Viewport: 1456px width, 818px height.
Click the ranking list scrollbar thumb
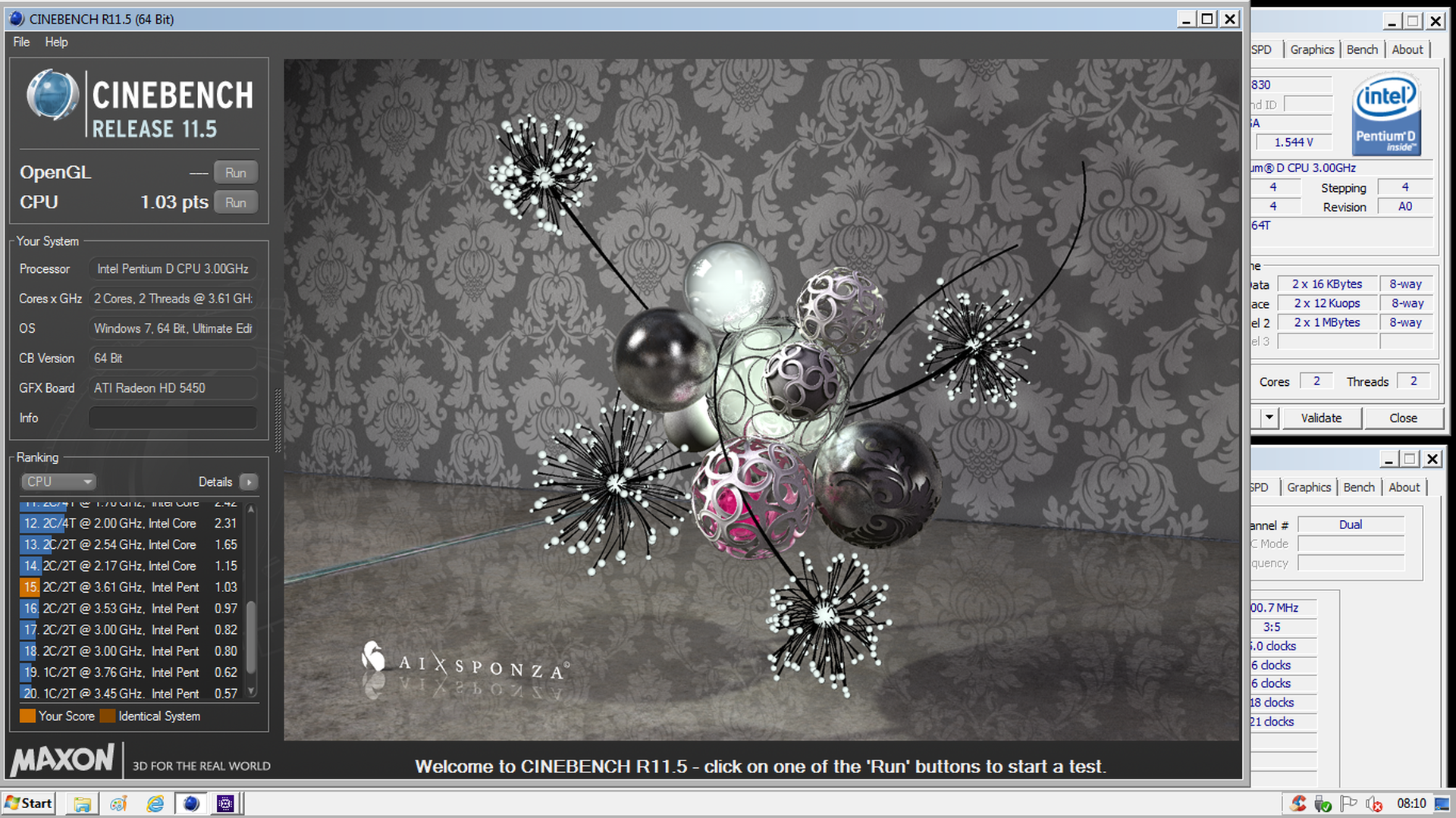(x=251, y=637)
